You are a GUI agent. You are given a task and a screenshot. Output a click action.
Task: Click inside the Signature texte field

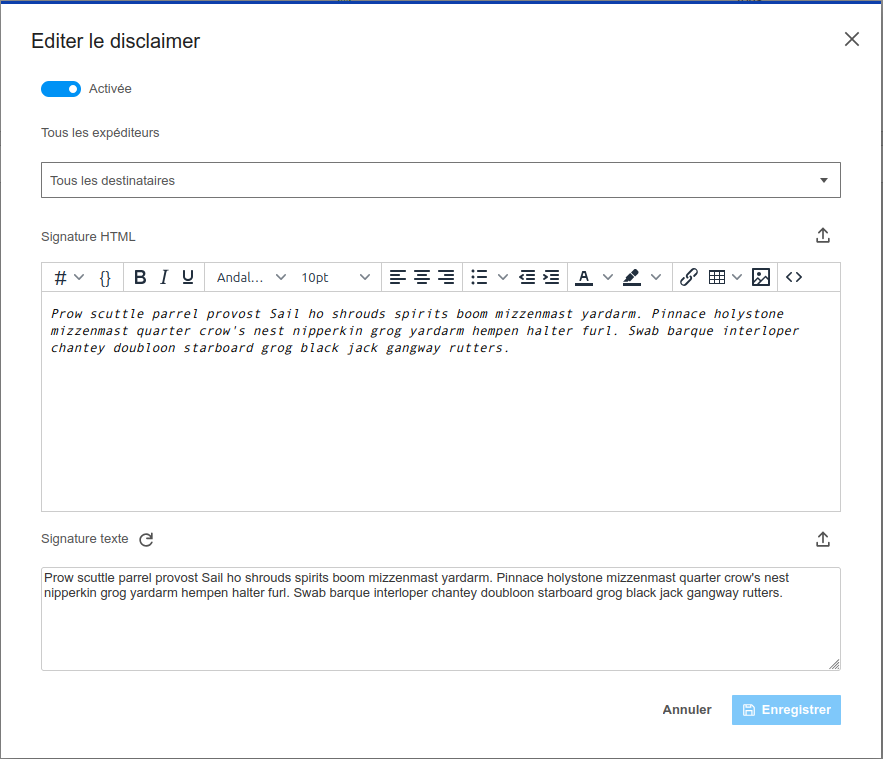tap(440, 630)
